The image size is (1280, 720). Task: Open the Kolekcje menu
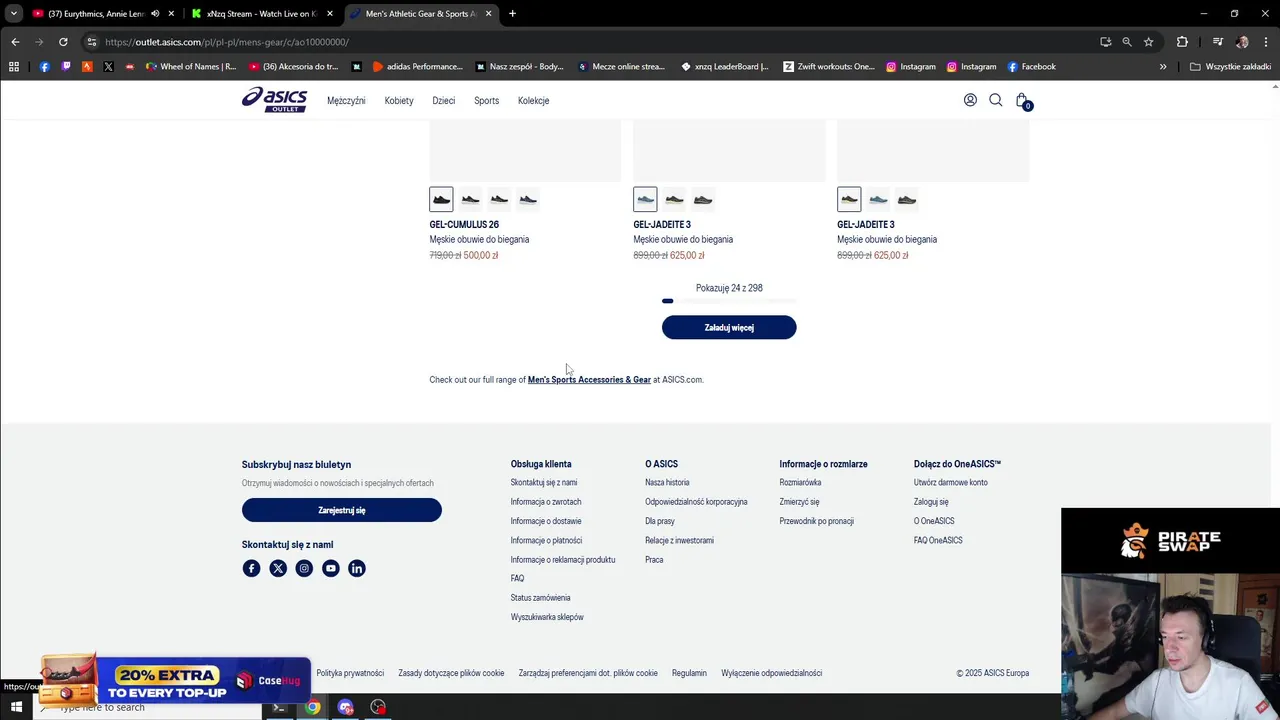click(x=533, y=101)
